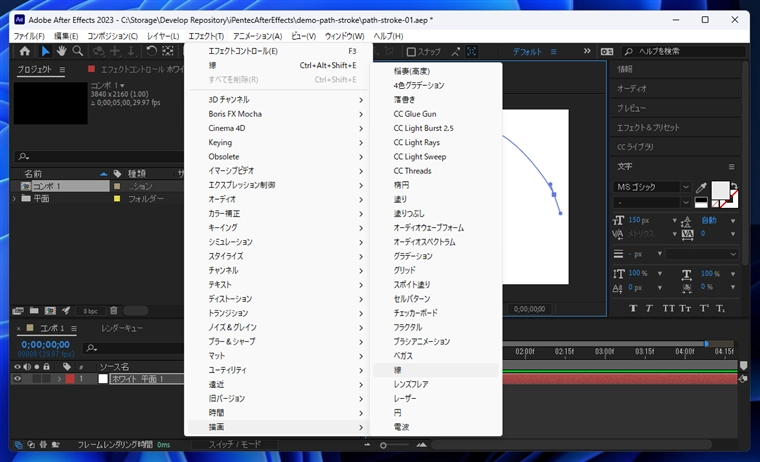The image size is (760, 462).
Task: Expand the ホワイト 平面 1 layer properties
Action: pyautogui.click(x=59, y=379)
